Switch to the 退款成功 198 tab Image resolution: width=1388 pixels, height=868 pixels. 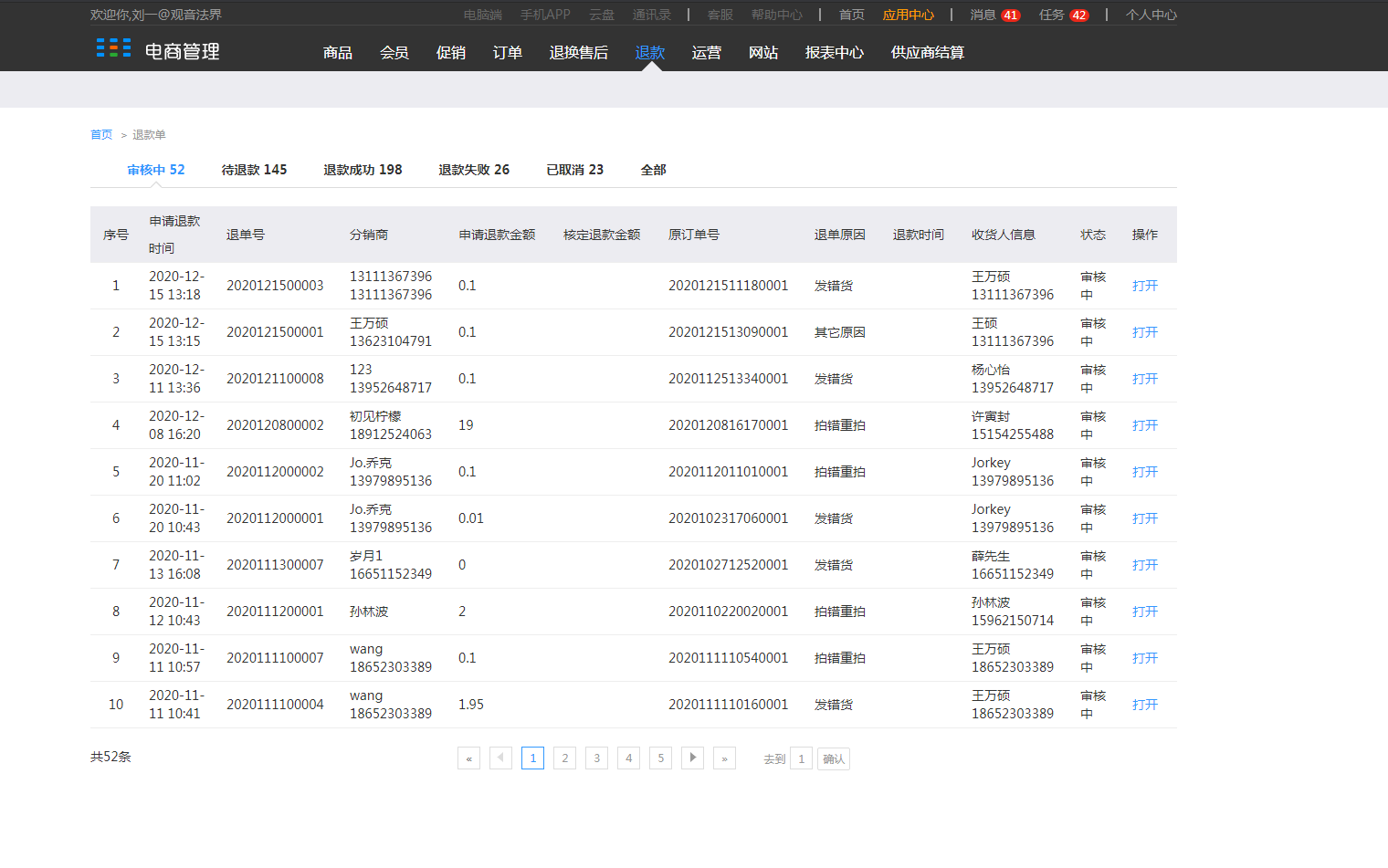tap(363, 170)
